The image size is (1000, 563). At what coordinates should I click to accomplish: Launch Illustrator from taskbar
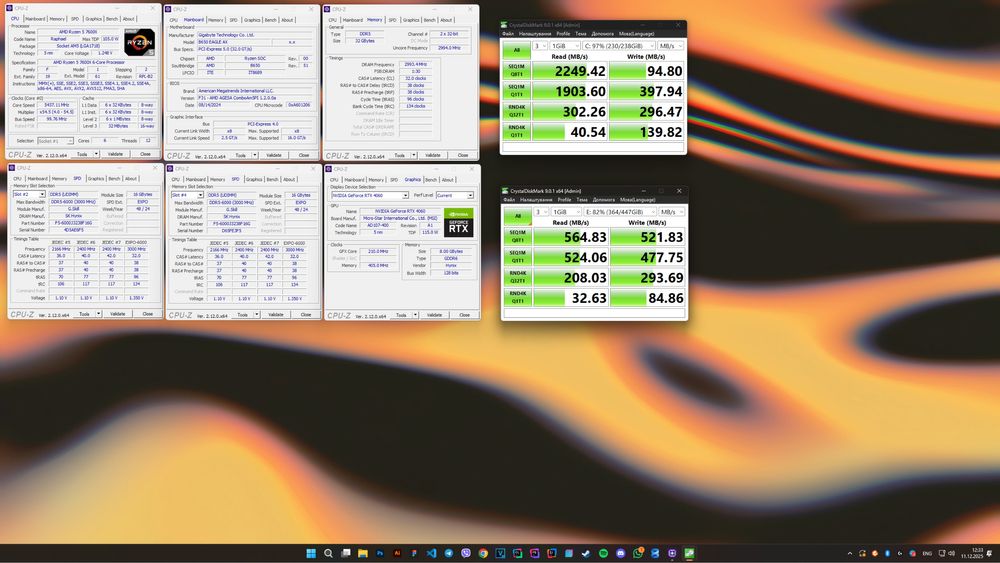(397, 553)
